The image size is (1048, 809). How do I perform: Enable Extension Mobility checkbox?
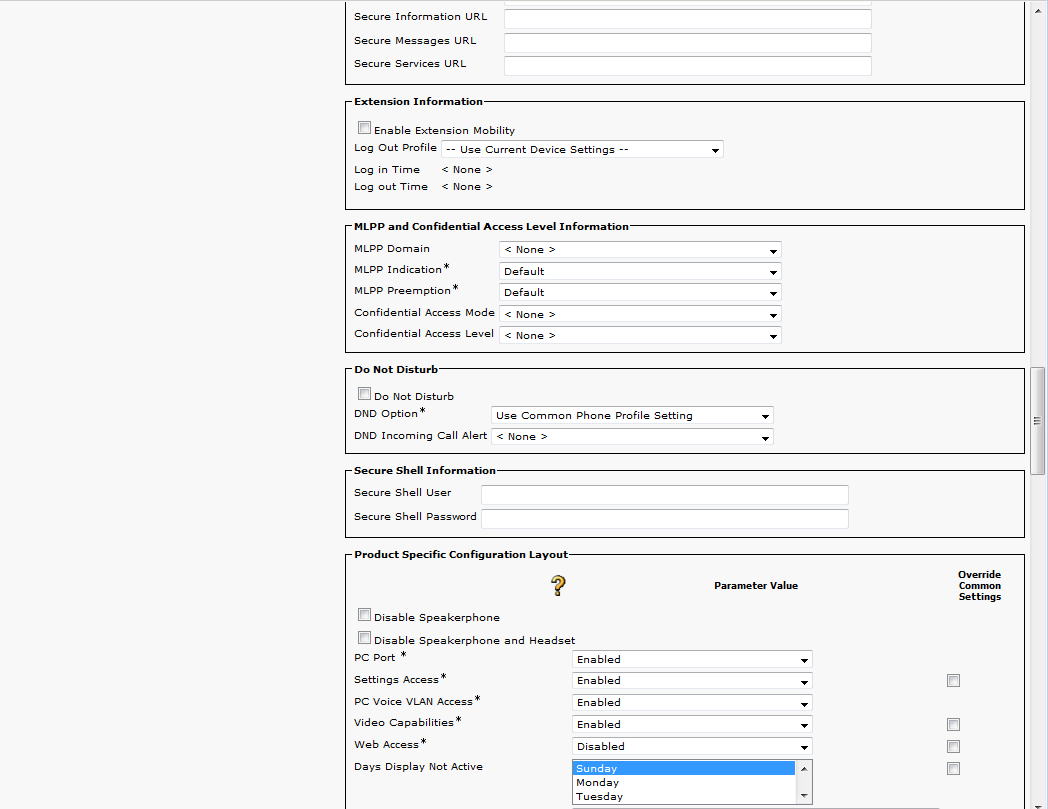coord(365,128)
